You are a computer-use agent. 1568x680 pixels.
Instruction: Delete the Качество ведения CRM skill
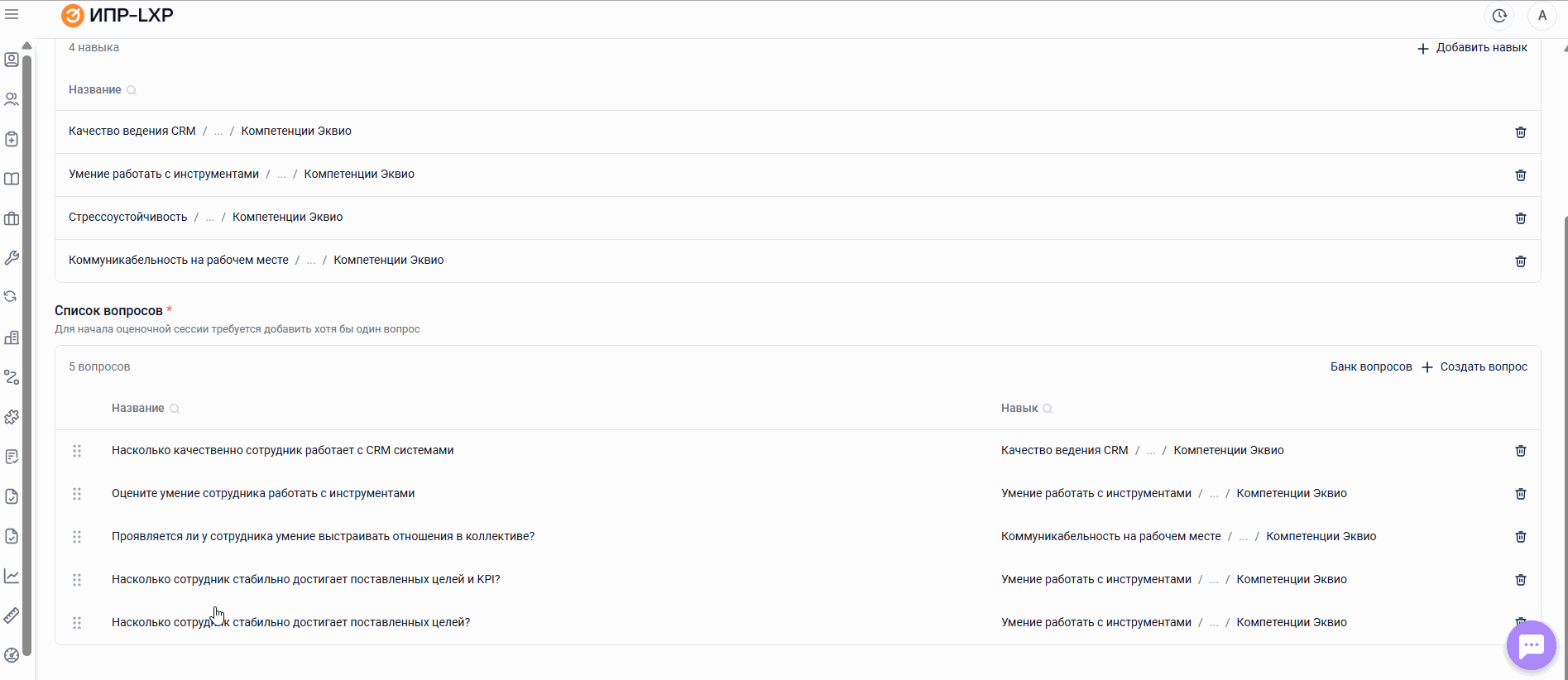[x=1520, y=132]
